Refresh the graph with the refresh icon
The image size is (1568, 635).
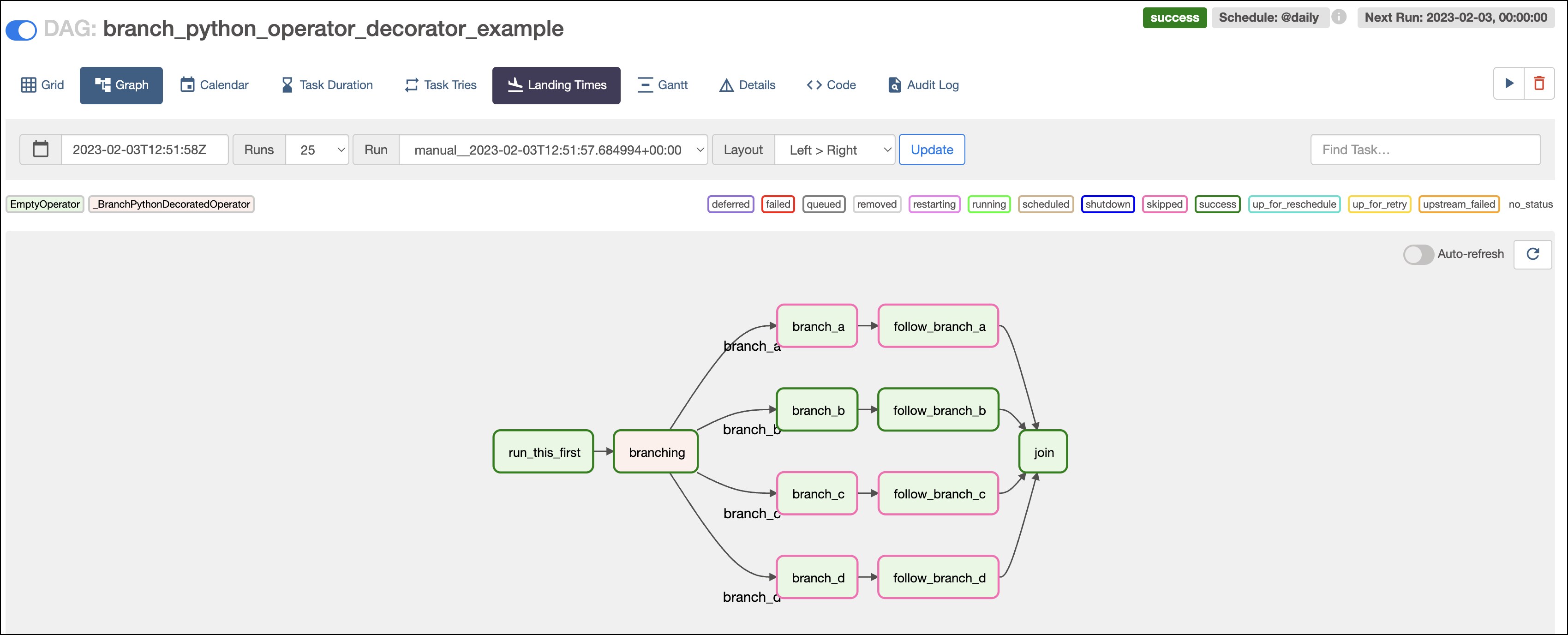[x=1532, y=254]
